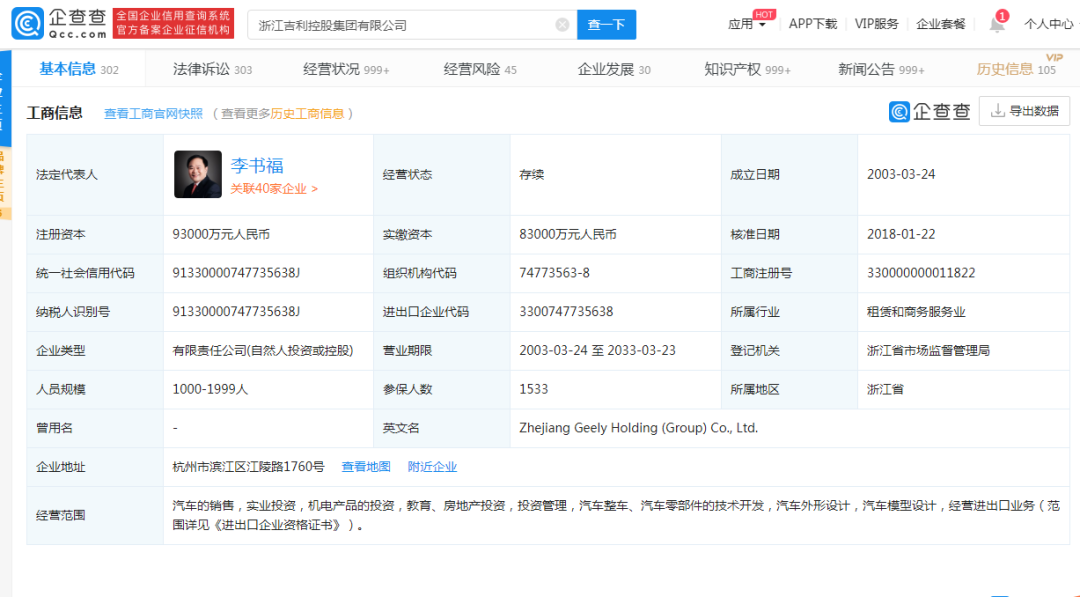Click the 工商信息 section heading
The width and height of the screenshot is (1080, 597).
54,113
